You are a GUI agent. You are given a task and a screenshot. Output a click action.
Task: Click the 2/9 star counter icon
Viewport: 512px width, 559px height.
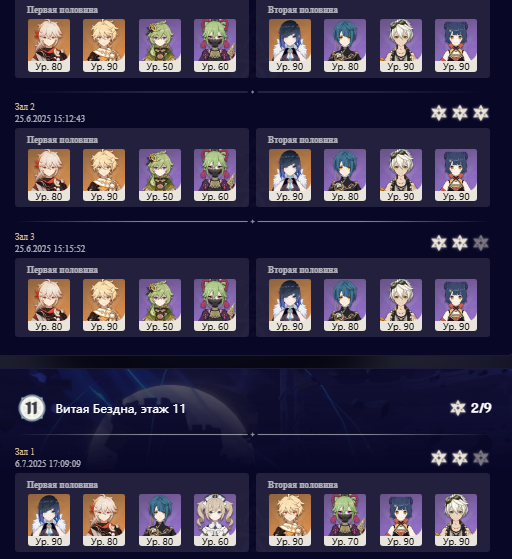pyautogui.click(x=458, y=408)
